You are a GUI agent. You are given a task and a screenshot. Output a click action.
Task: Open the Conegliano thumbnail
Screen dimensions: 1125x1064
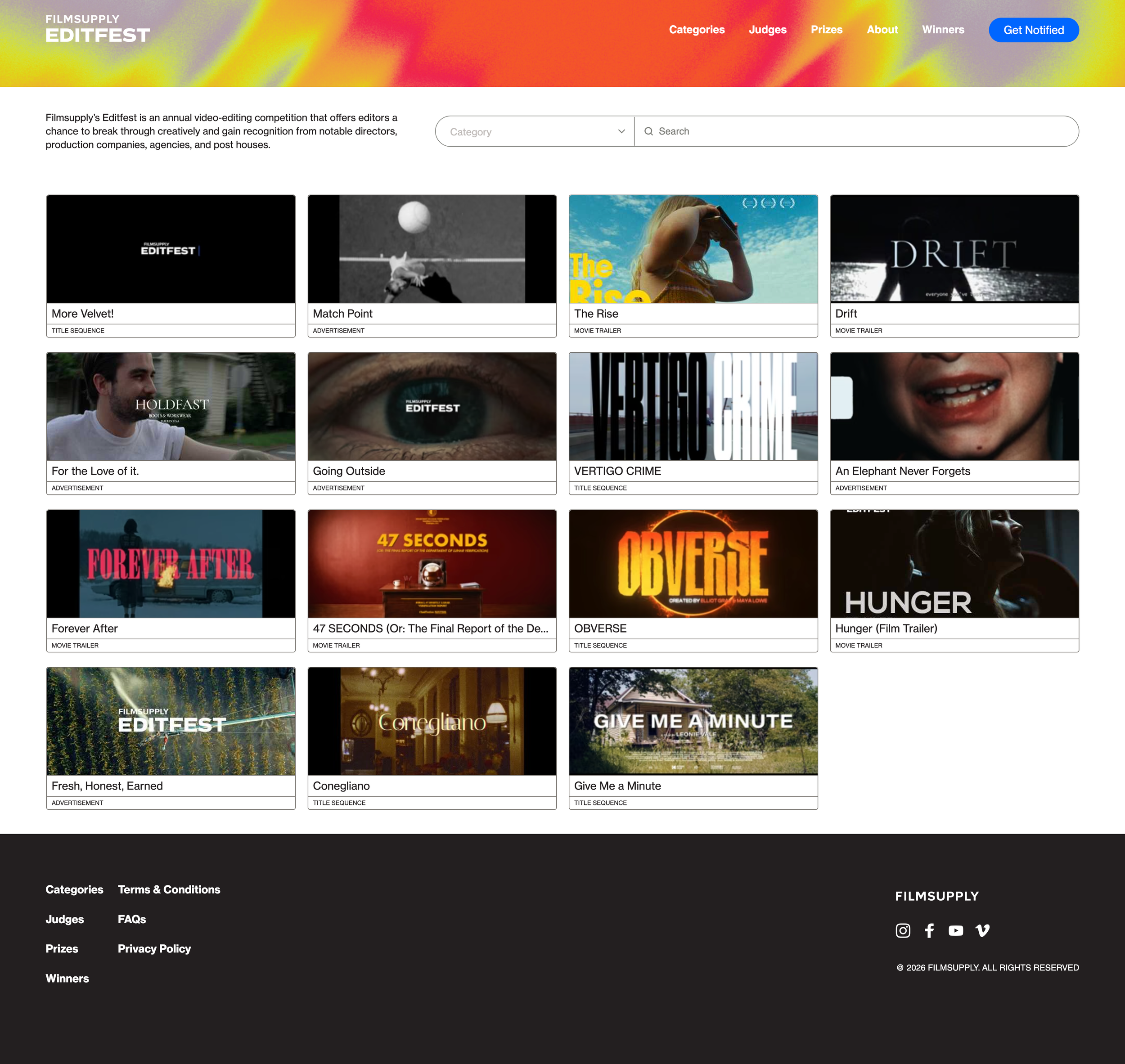pos(432,721)
